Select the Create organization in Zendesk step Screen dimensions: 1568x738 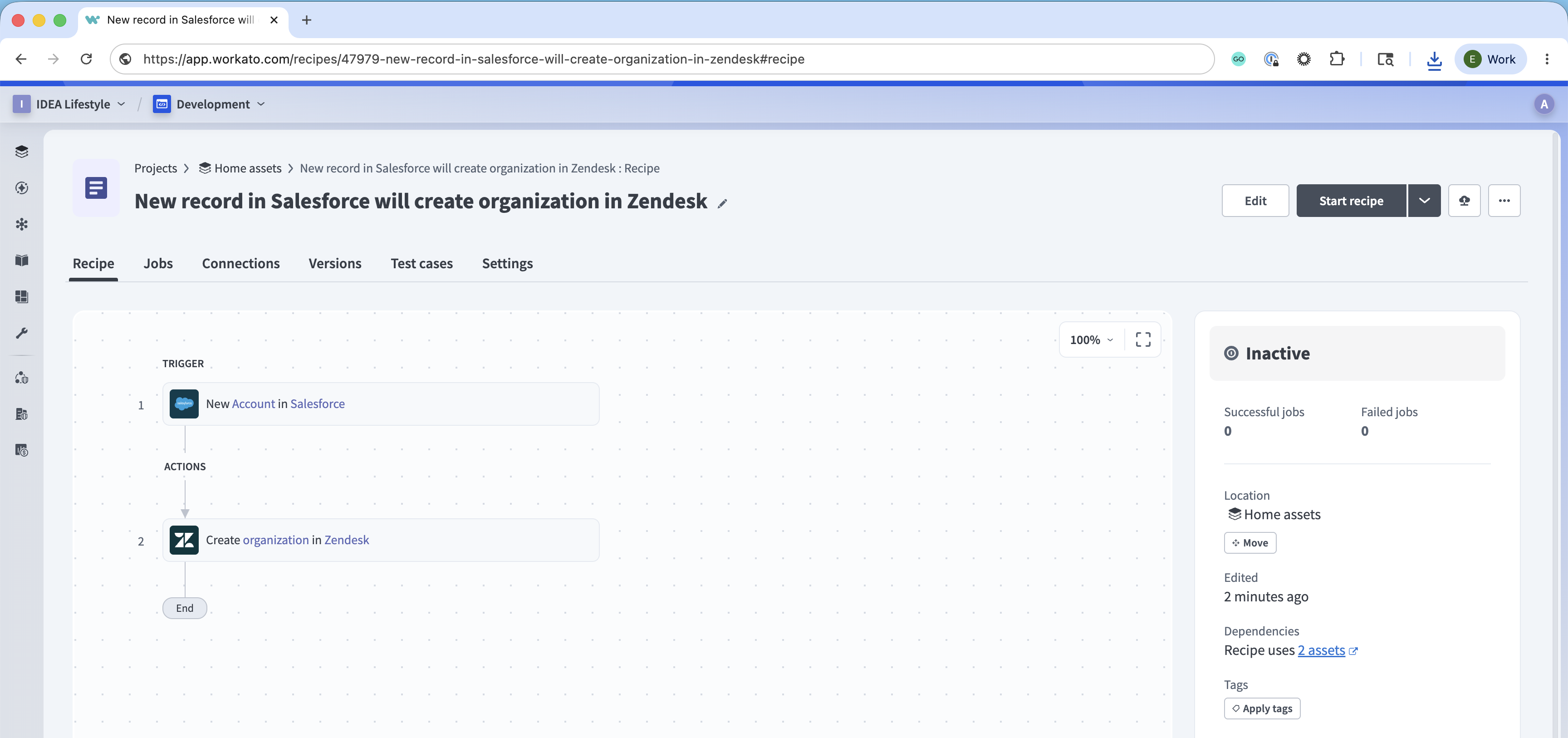pos(381,540)
